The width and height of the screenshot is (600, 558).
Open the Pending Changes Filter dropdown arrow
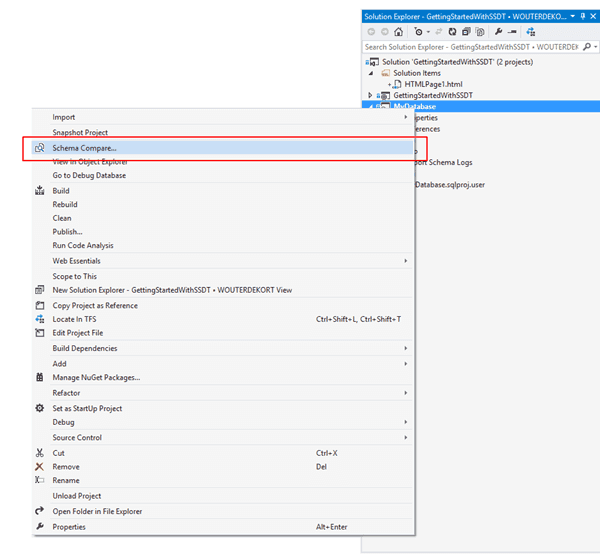point(428,32)
